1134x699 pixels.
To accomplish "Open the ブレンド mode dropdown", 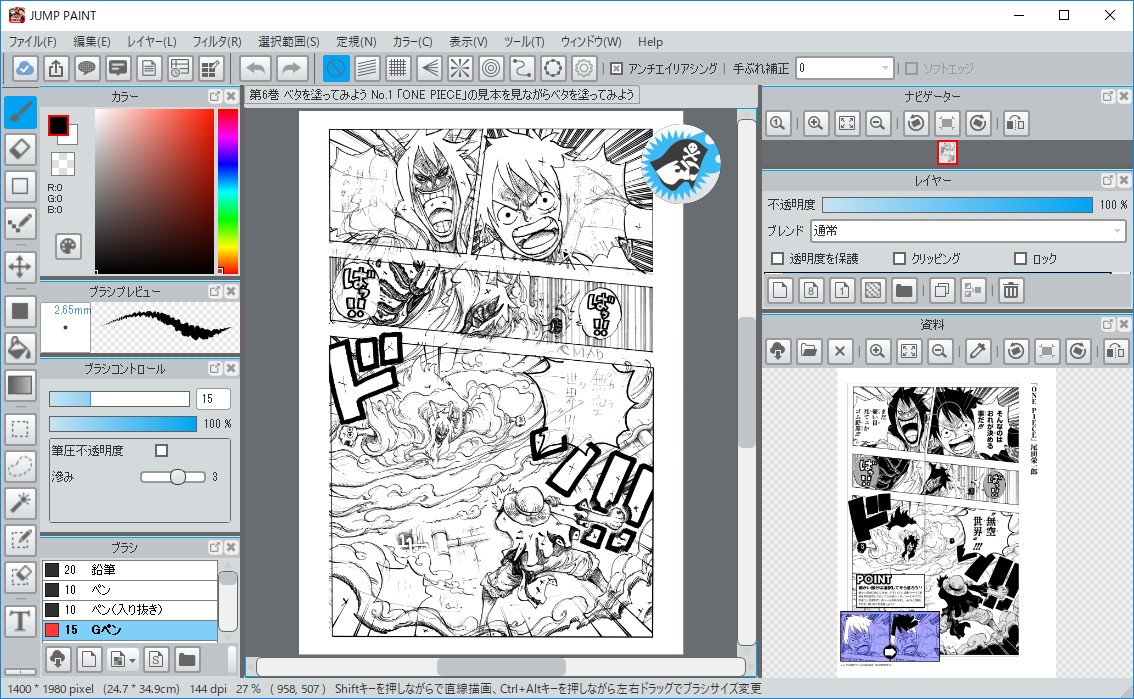I will 968,231.
